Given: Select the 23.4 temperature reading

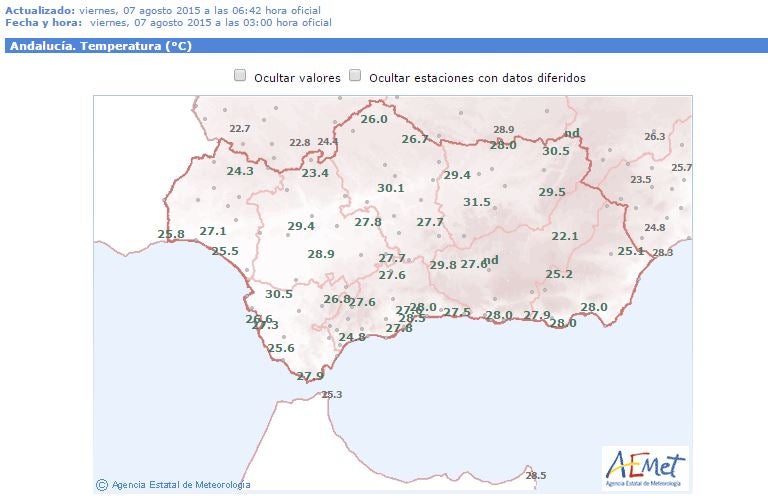Looking at the screenshot, I should (x=315, y=173).
